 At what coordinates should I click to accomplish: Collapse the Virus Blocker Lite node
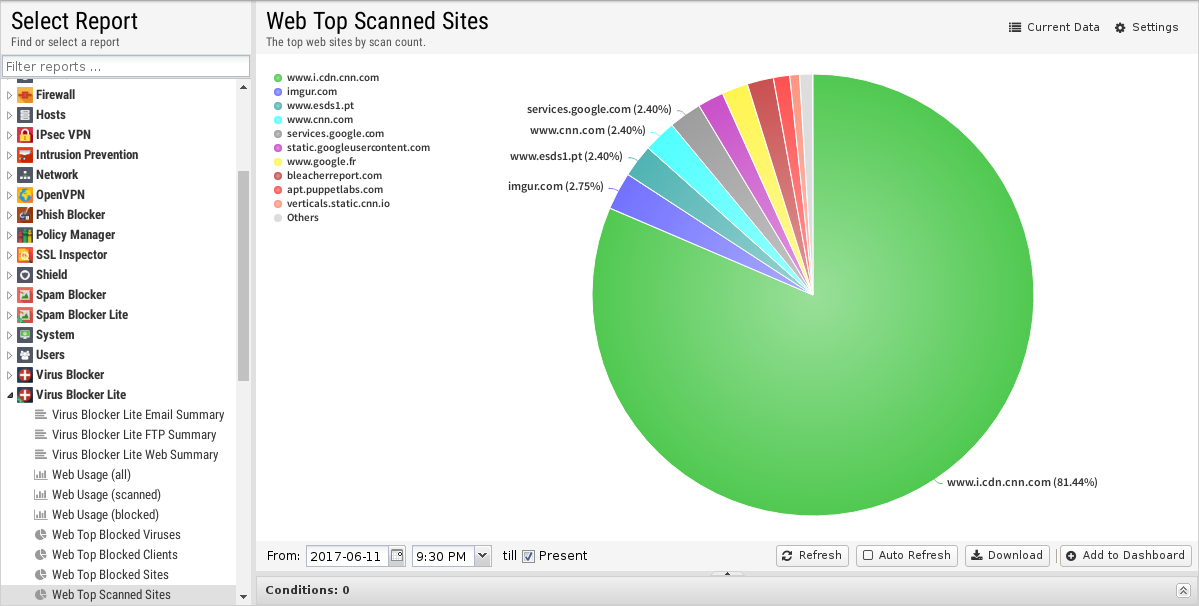9,395
